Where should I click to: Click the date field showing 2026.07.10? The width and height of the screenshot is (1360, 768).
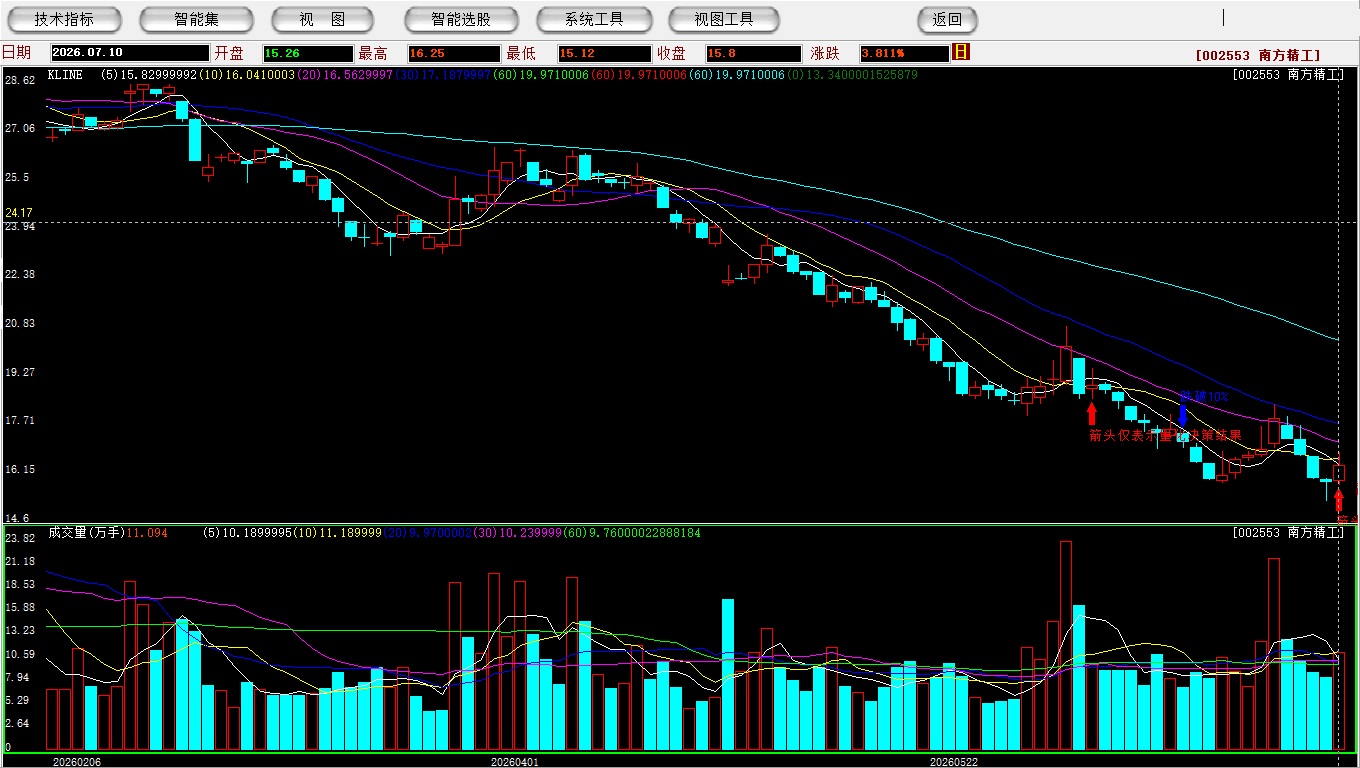click(130, 53)
